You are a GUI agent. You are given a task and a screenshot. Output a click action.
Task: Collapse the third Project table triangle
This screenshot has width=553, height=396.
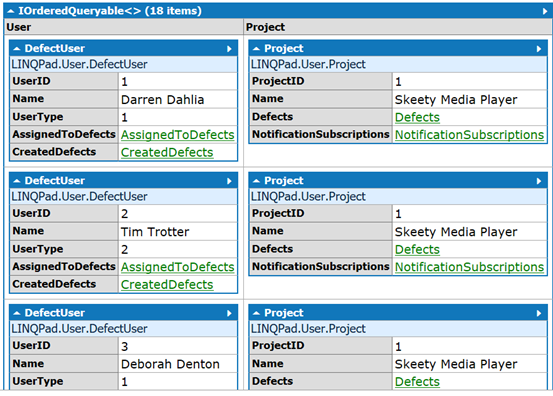pyautogui.click(x=256, y=313)
